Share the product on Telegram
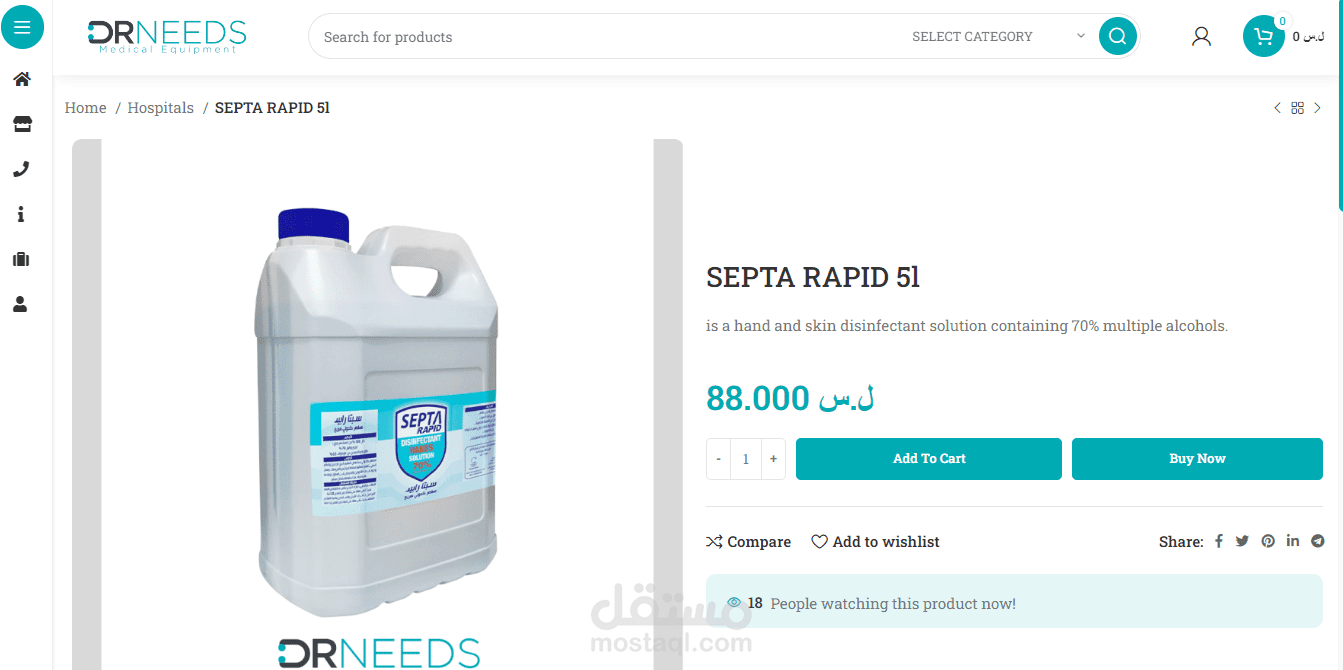 pos(1318,541)
